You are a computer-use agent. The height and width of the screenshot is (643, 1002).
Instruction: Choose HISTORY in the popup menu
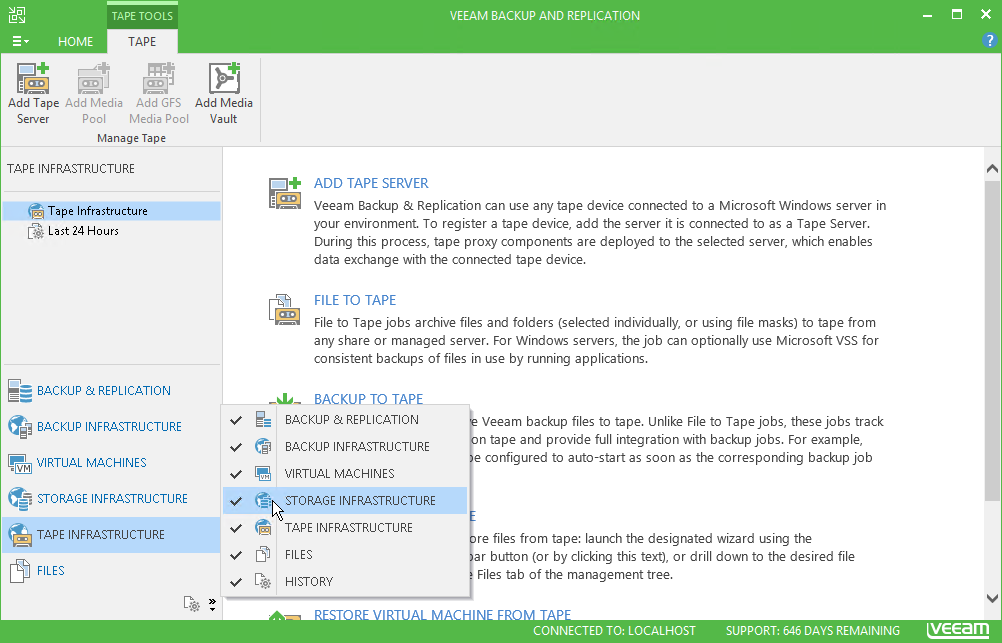345,582
